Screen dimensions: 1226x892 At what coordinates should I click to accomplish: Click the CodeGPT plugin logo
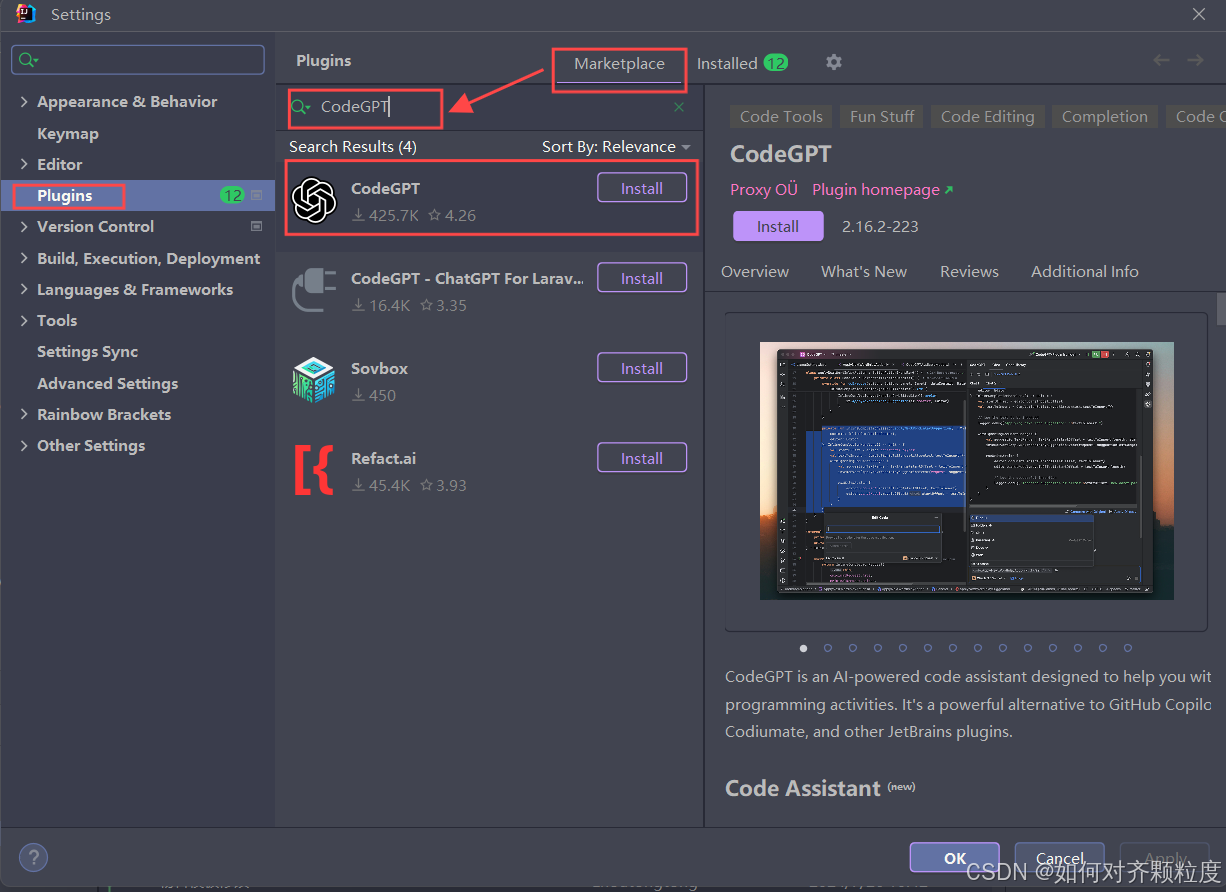(x=314, y=201)
